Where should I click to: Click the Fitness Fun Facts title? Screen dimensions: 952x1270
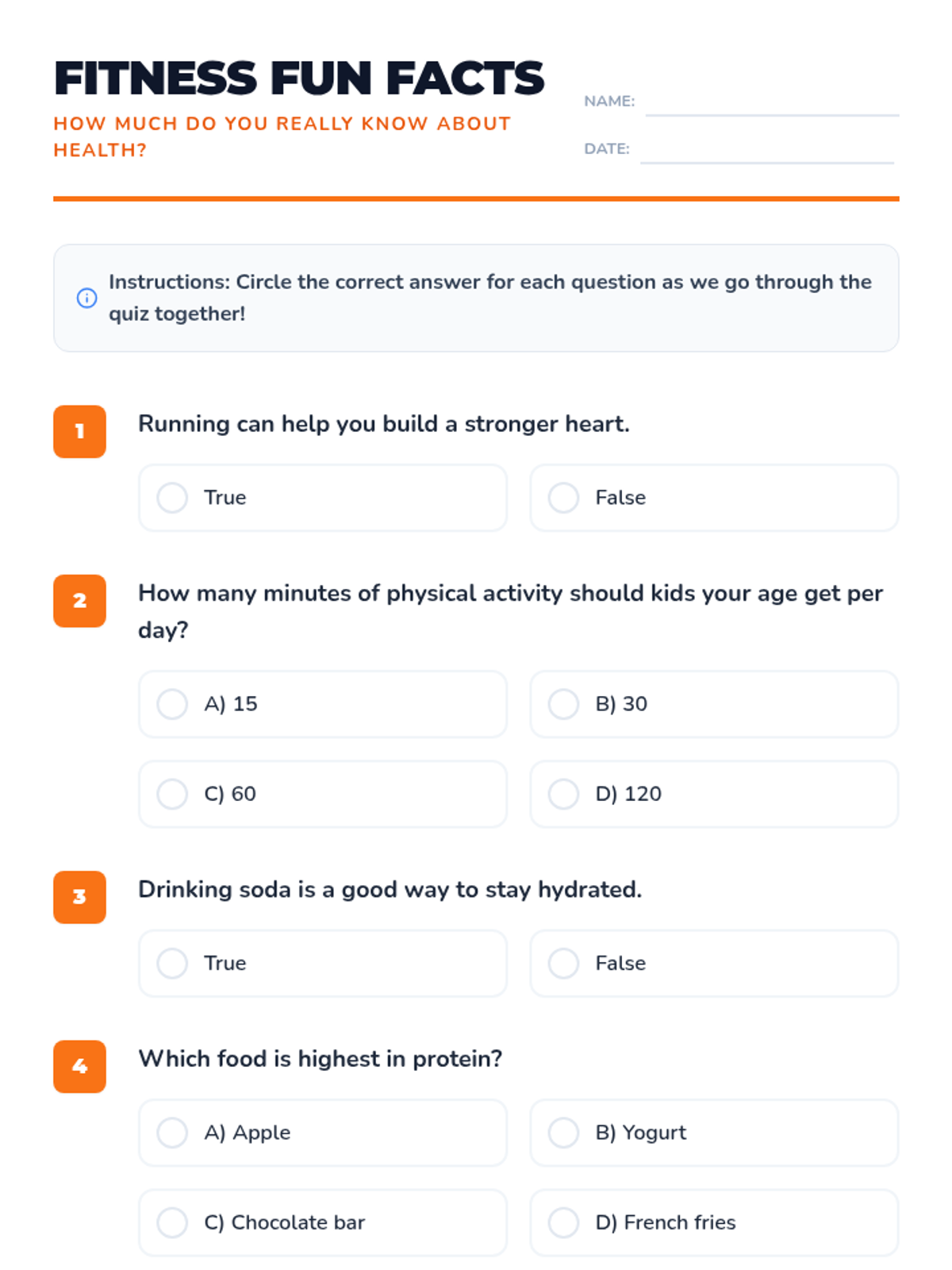[299, 79]
